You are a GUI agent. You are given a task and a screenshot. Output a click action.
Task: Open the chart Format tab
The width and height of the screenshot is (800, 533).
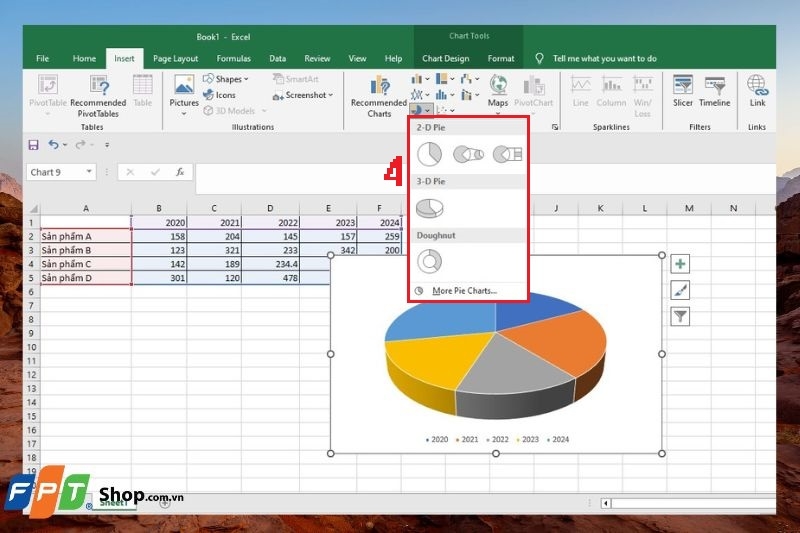[x=501, y=59]
